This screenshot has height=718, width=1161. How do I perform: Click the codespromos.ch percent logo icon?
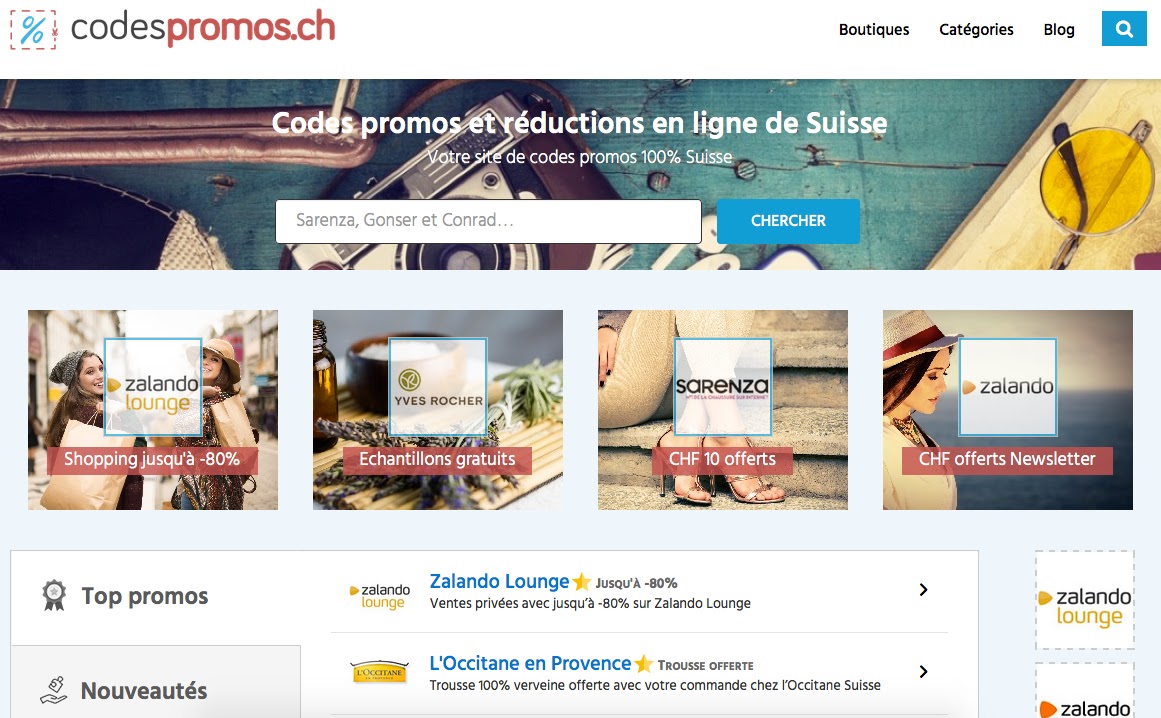click(x=33, y=30)
